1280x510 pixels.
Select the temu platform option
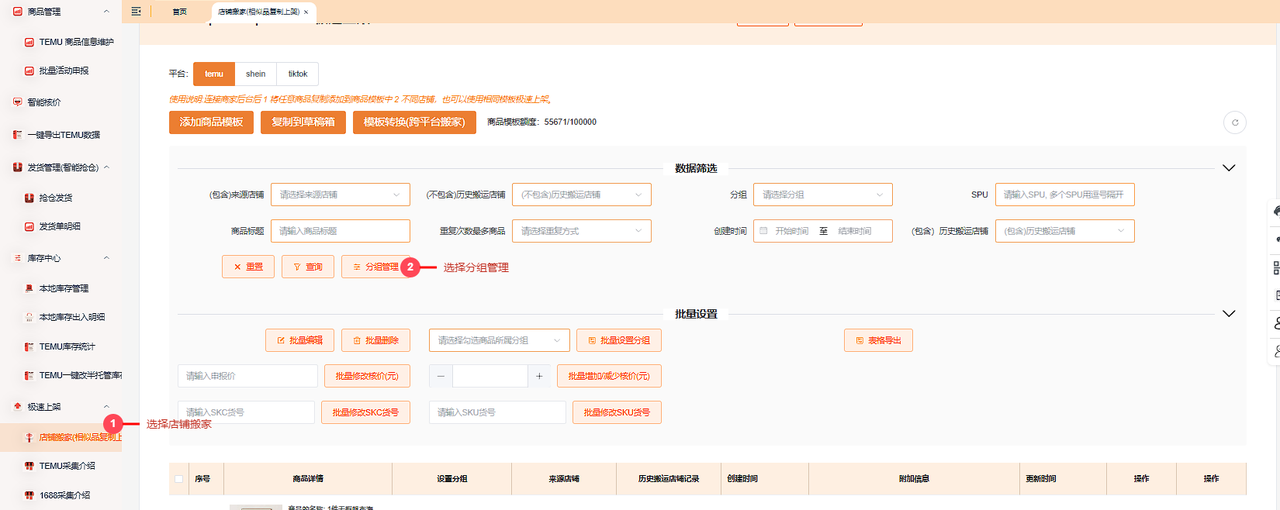(214, 74)
